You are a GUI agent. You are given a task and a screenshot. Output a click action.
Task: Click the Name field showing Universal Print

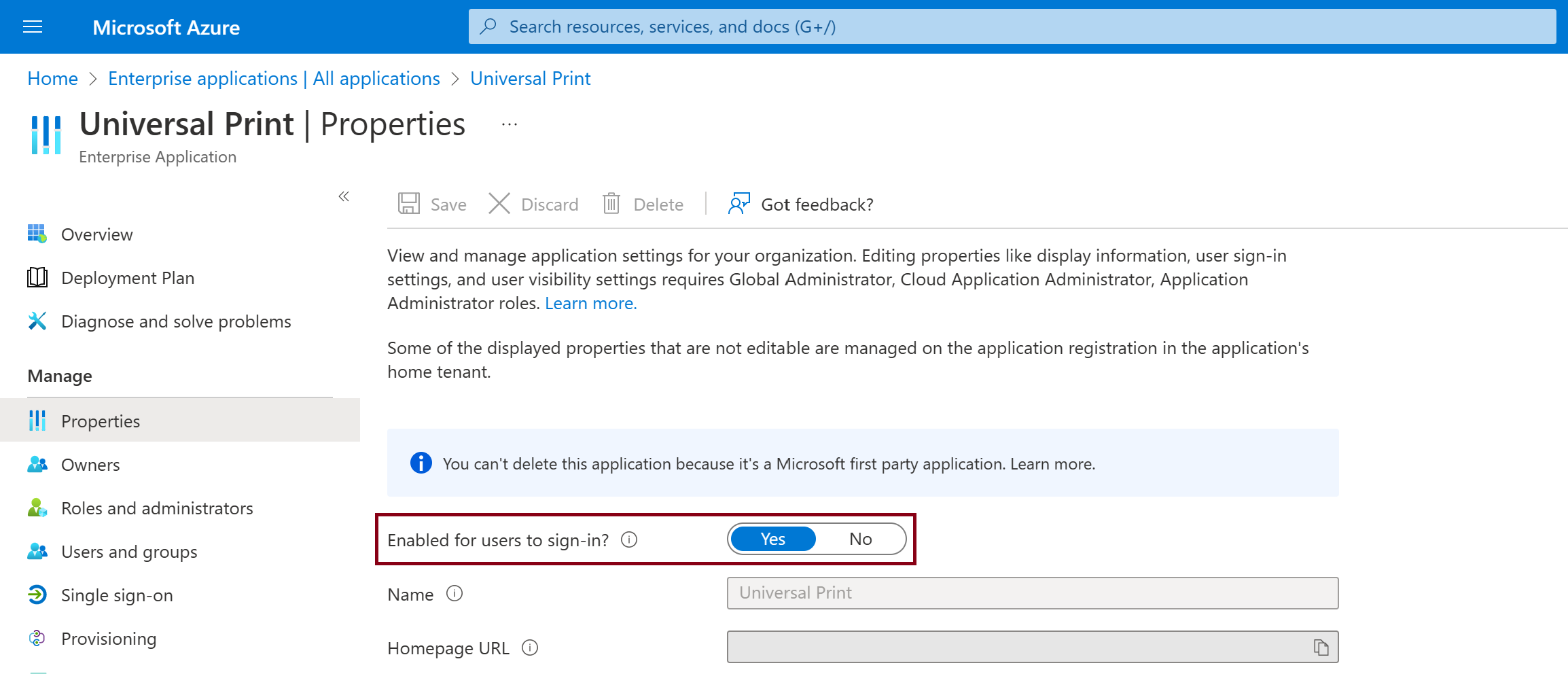[x=1033, y=593]
